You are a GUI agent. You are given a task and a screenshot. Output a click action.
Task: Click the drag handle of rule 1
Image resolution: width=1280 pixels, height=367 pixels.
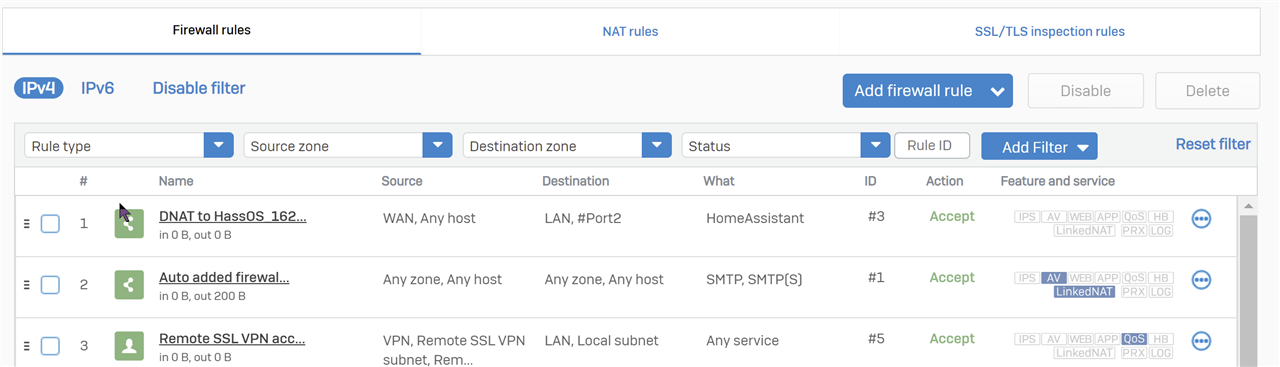27,224
